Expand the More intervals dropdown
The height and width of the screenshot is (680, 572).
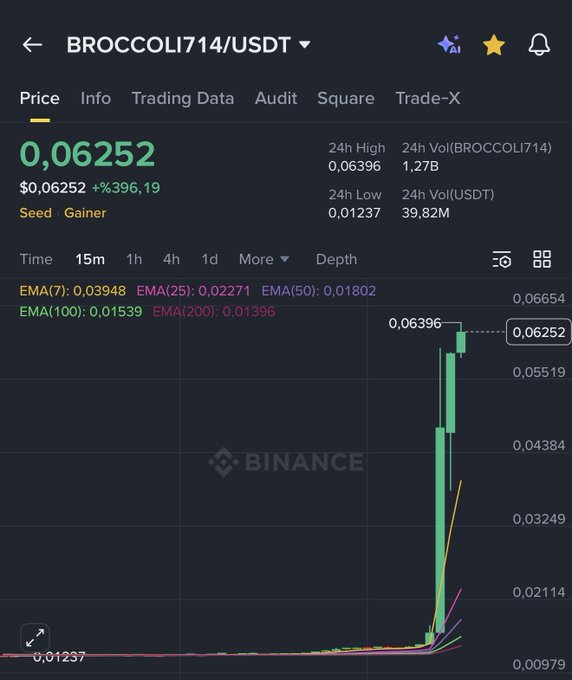pos(264,259)
